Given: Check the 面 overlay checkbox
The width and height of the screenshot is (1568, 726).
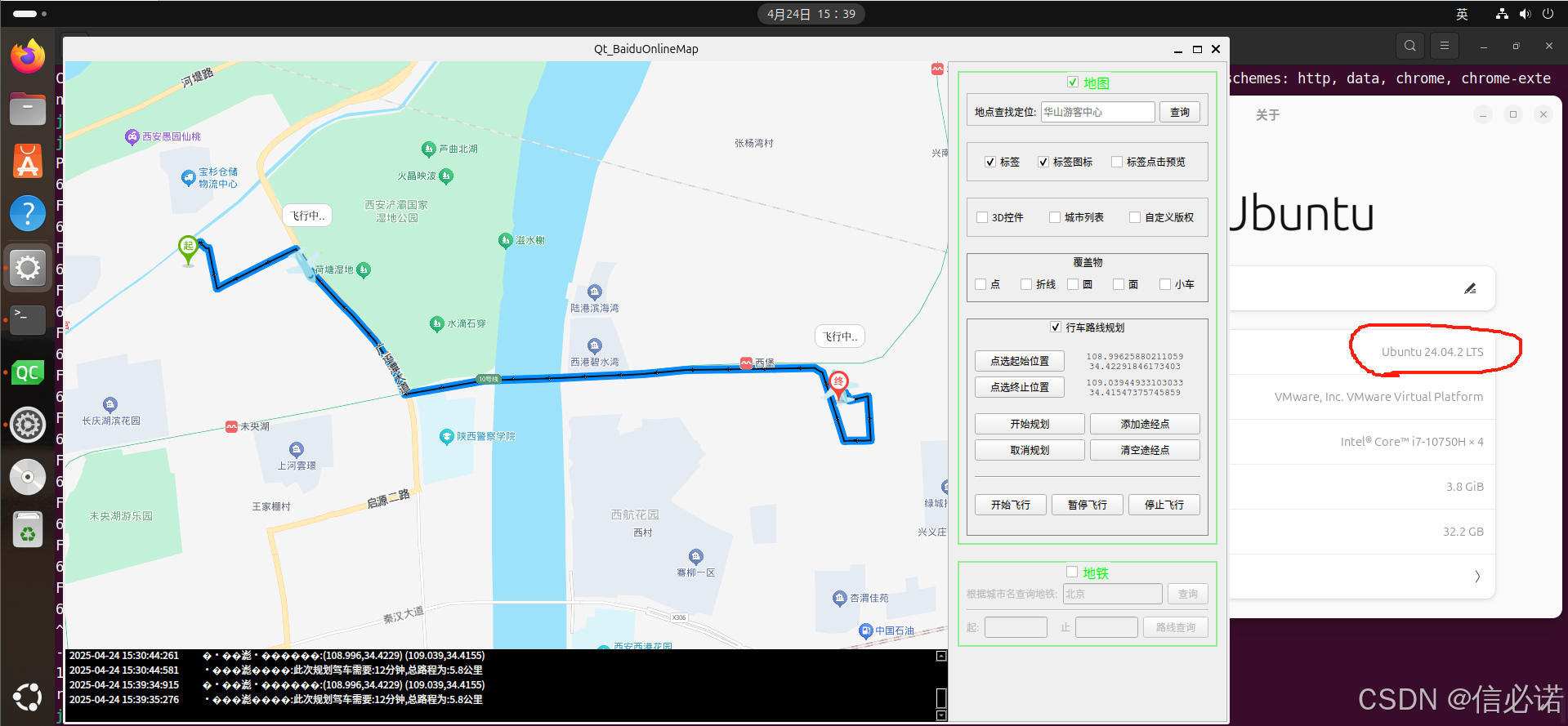Looking at the screenshot, I should [x=1119, y=284].
